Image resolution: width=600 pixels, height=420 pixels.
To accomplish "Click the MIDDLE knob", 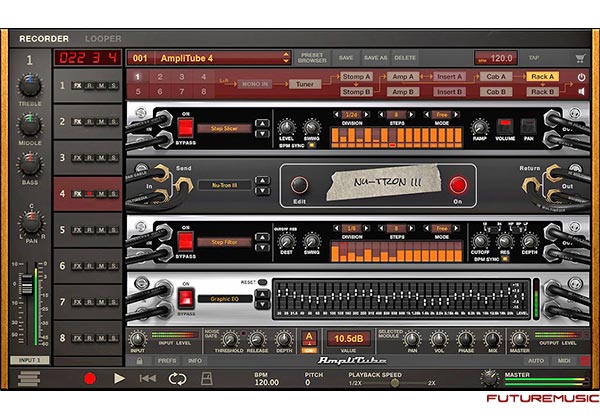I will click(30, 125).
